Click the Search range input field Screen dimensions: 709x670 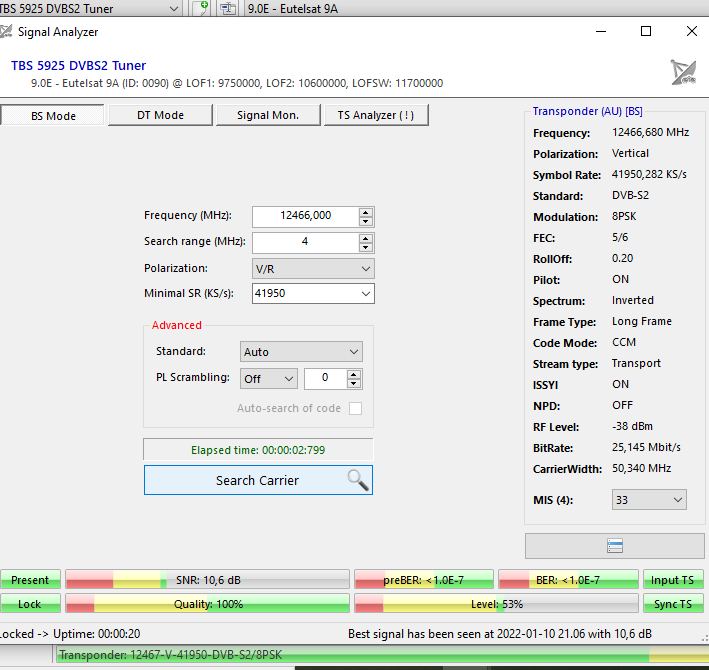(x=306, y=242)
